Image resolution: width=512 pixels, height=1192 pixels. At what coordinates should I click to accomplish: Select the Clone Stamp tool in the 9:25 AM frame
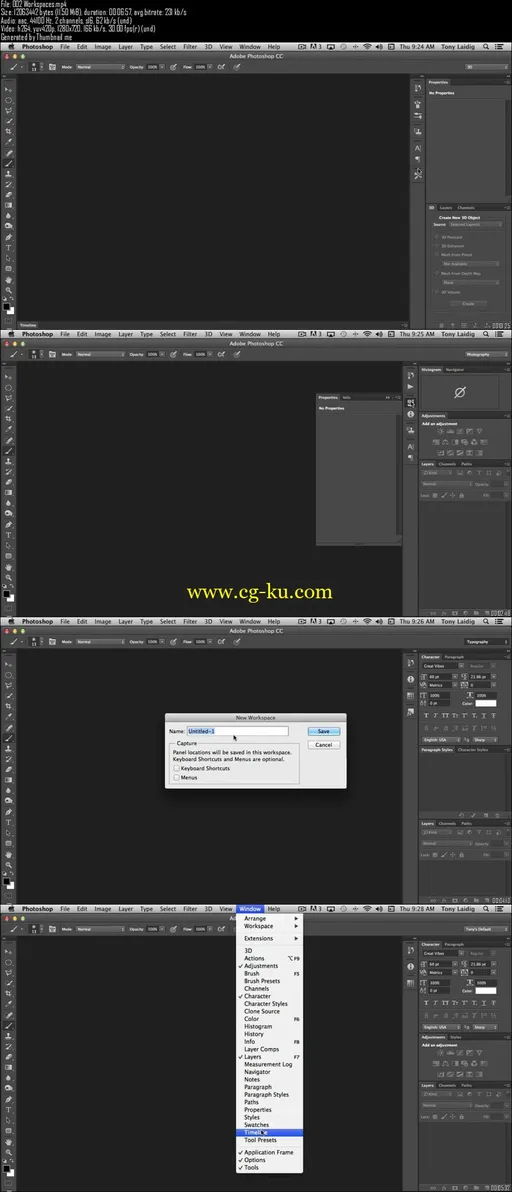tap(9, 461)
